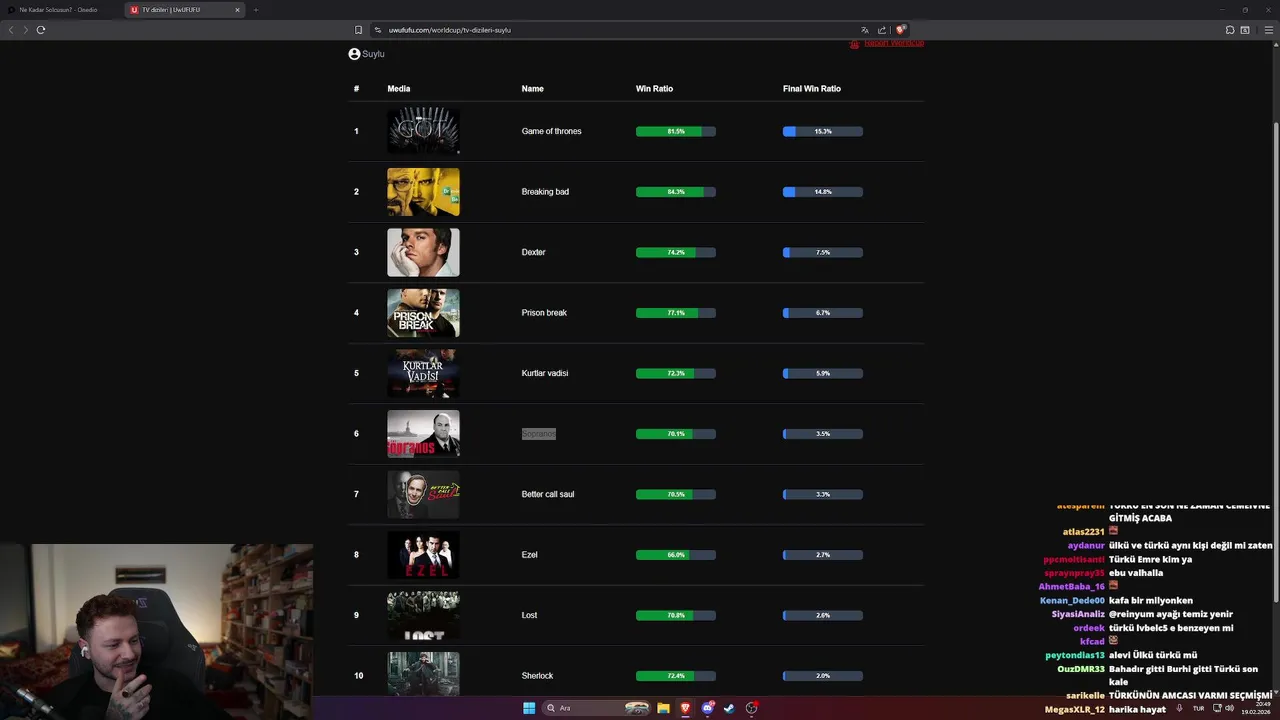The width and height of the screenshot is (1280, 720).
Task: Close the TV dizileri UwUFUFU tab
Action: click(x=237, y=10)
